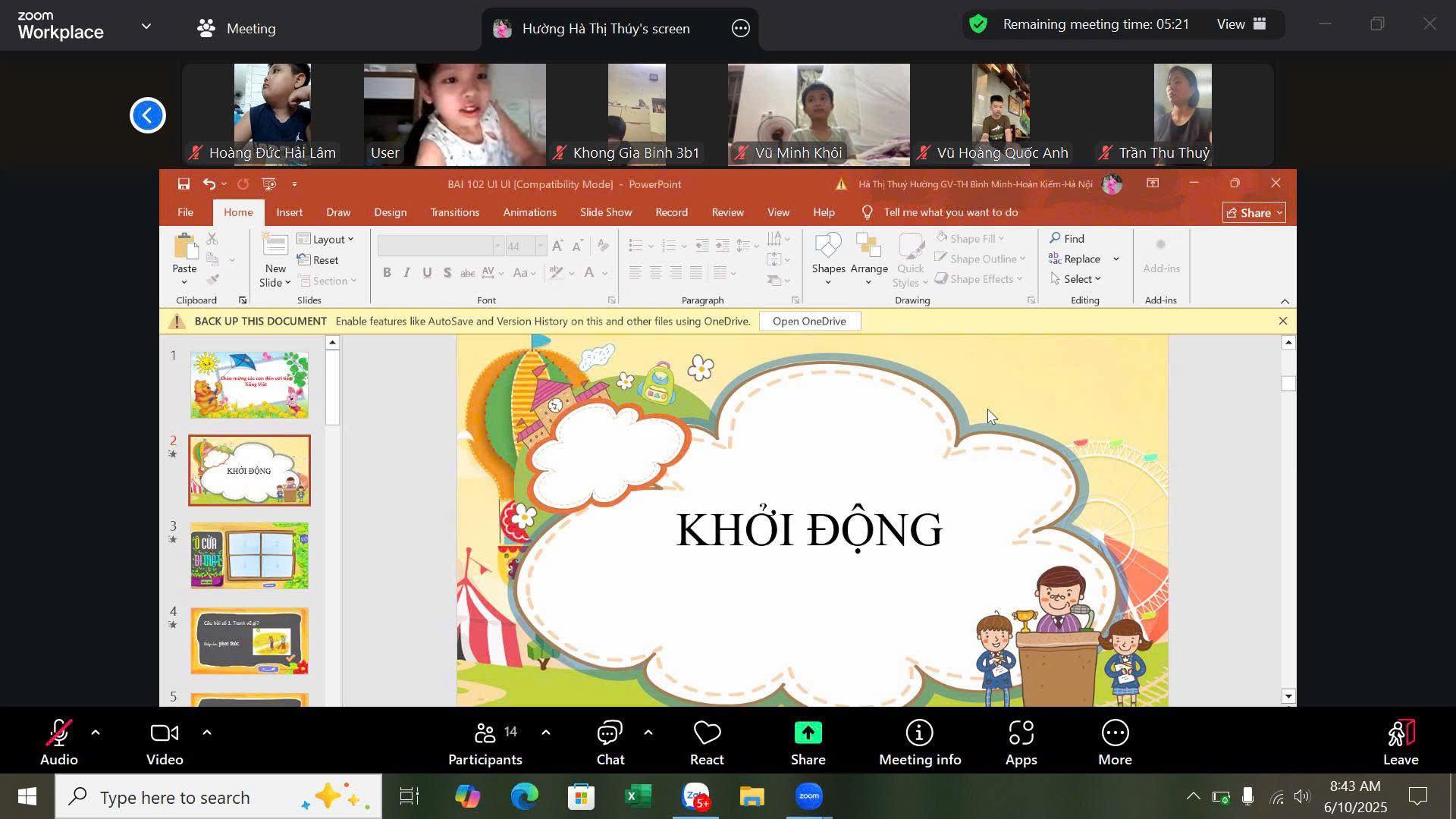Expand the Audio options arrow
1456x819 pixels.
96,733
